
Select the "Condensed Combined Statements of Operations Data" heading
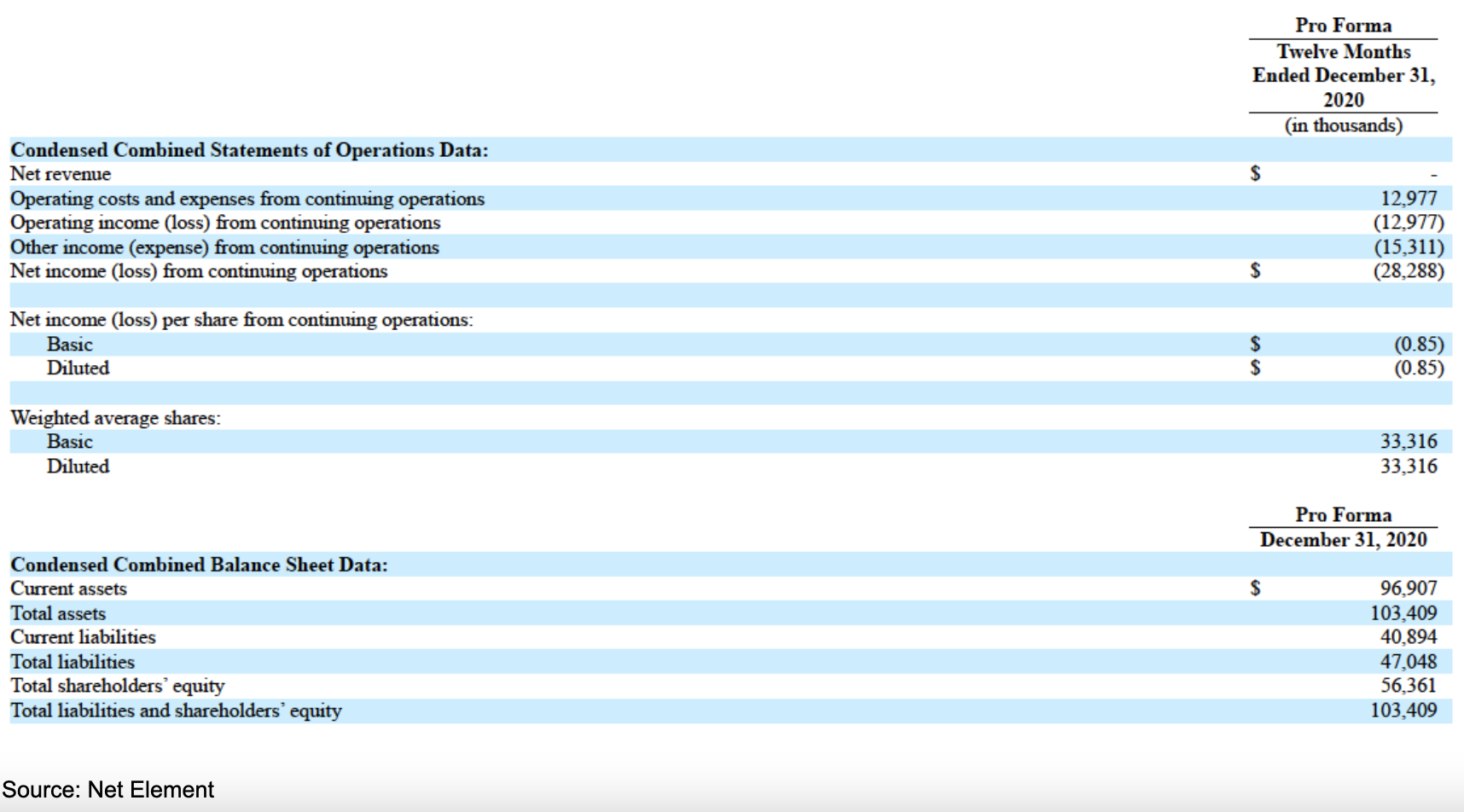249,150
